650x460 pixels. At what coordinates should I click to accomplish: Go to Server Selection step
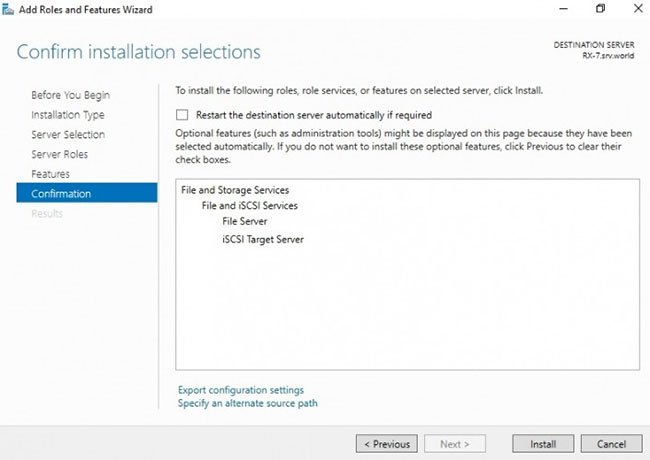68,134
